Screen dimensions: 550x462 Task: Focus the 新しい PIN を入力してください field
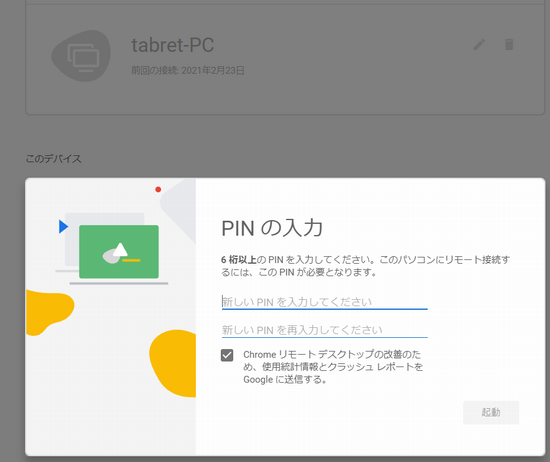point(324,302)
